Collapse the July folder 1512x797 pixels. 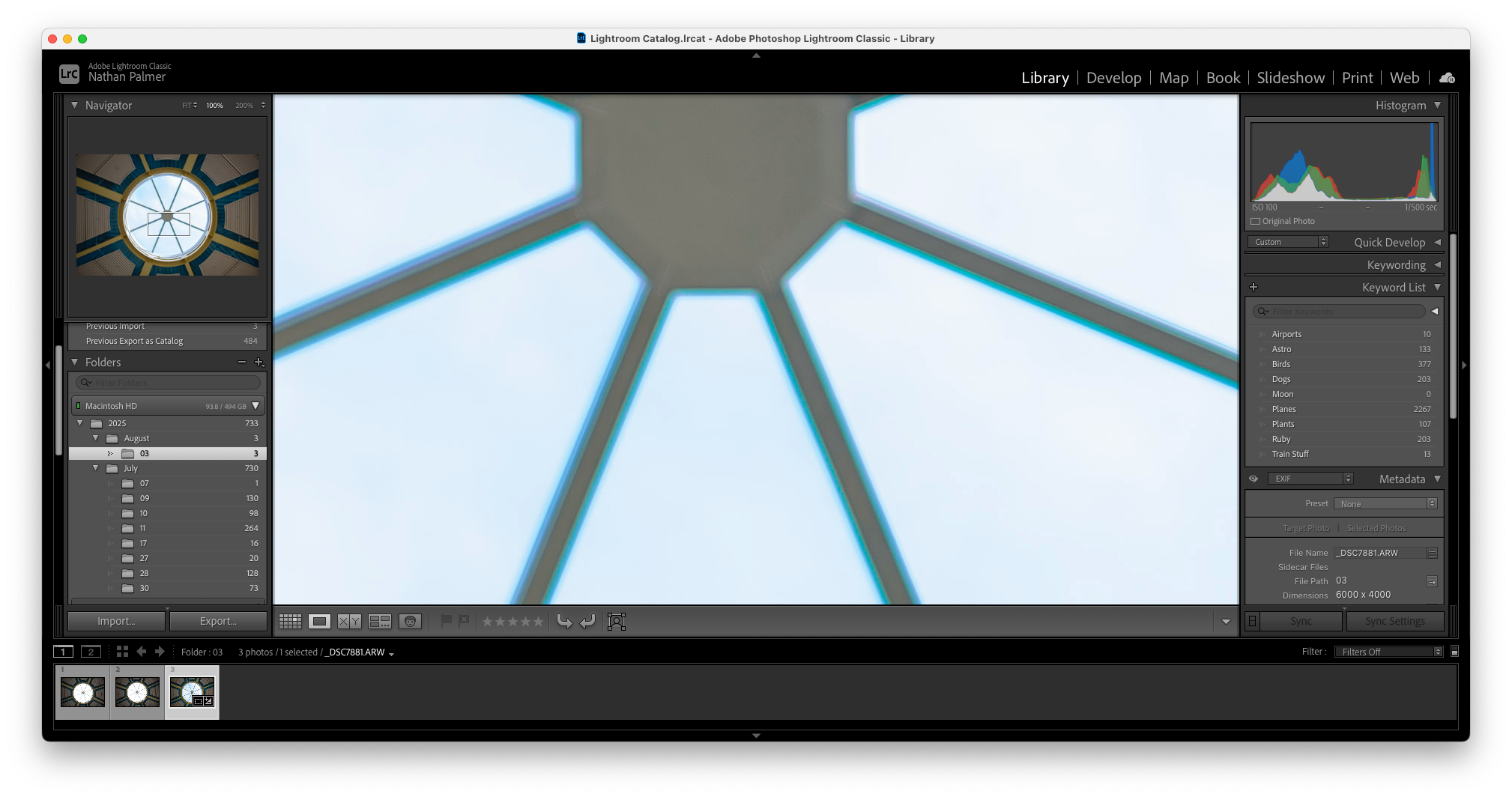(x=96, y=468)
